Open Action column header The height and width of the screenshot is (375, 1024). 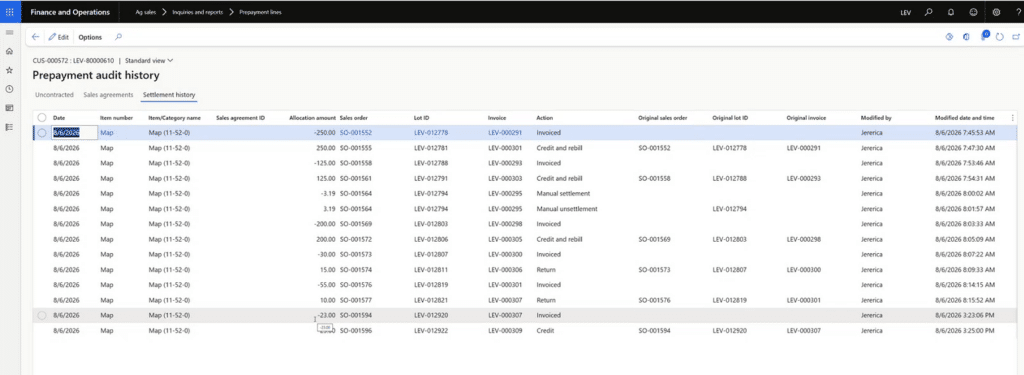(x=545, y=118)
